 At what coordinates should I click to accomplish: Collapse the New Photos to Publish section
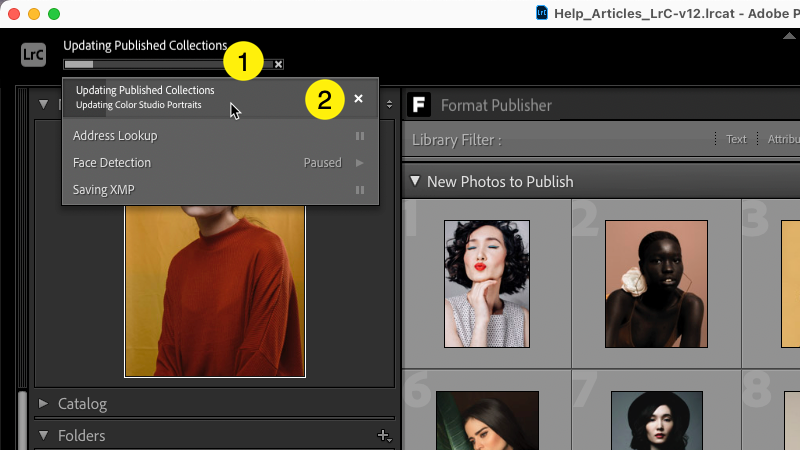coord(415,182)
